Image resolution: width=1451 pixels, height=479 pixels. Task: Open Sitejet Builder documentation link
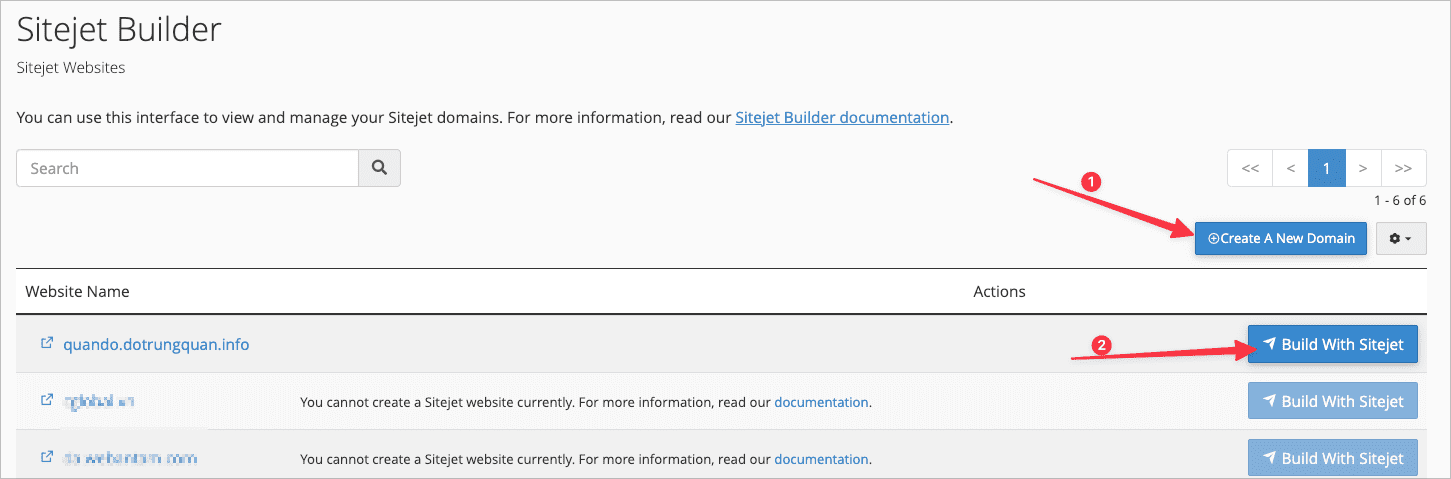842,117
